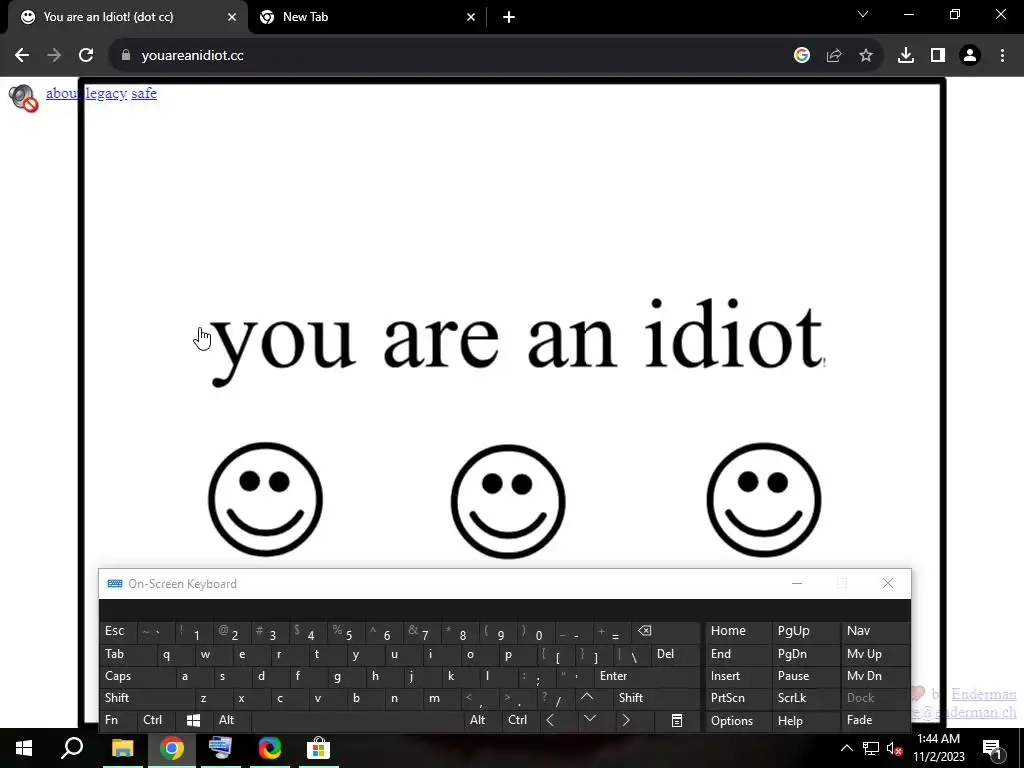Click the right arrow key
The image size is (1024, 768).
coord(627,720)
